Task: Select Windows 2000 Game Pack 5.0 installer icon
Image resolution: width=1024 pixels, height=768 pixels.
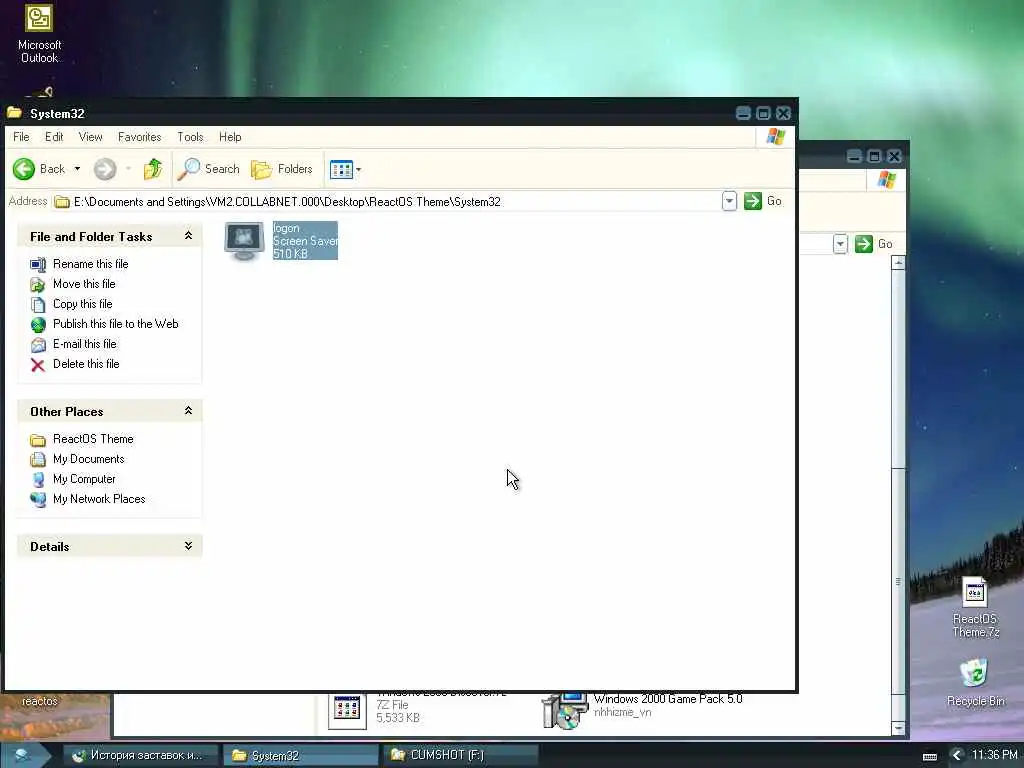Action: tap(566, 711)
